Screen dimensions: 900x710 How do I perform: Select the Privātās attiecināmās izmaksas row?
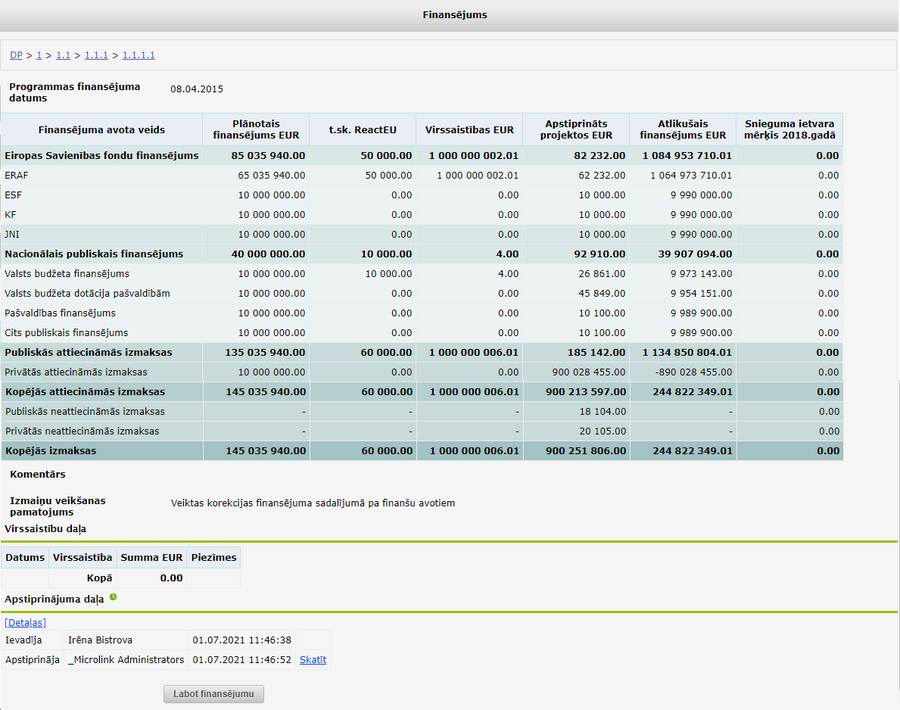click(x=422, y=373)
